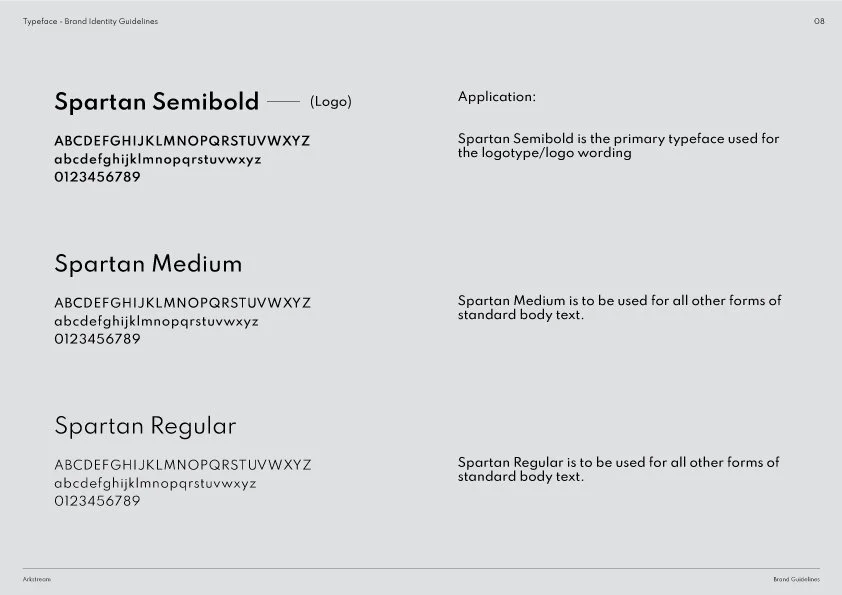Click the Medium uppercase alphabet line
This screenshot has height=595, width=842.
click(x=183, y=303)
